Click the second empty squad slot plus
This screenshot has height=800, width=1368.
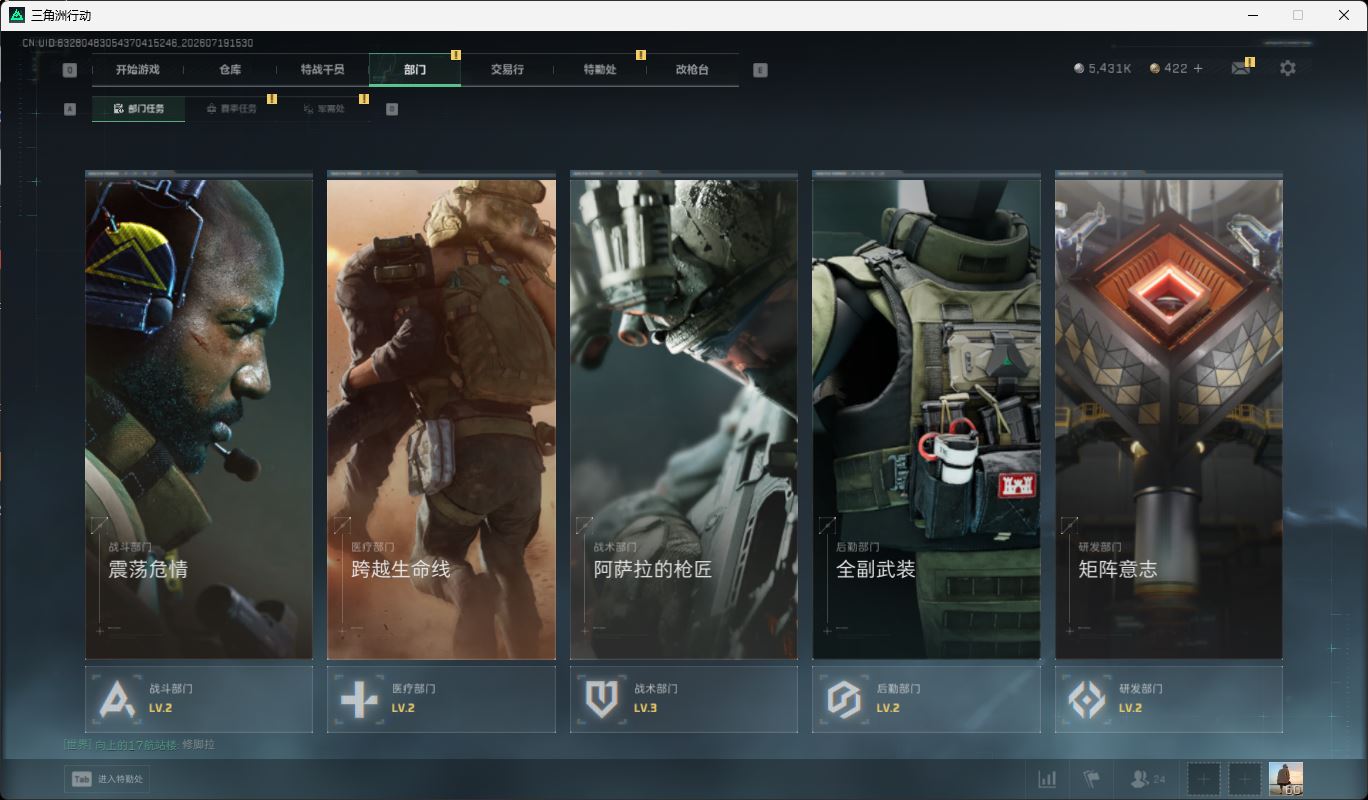[1245, 778]
